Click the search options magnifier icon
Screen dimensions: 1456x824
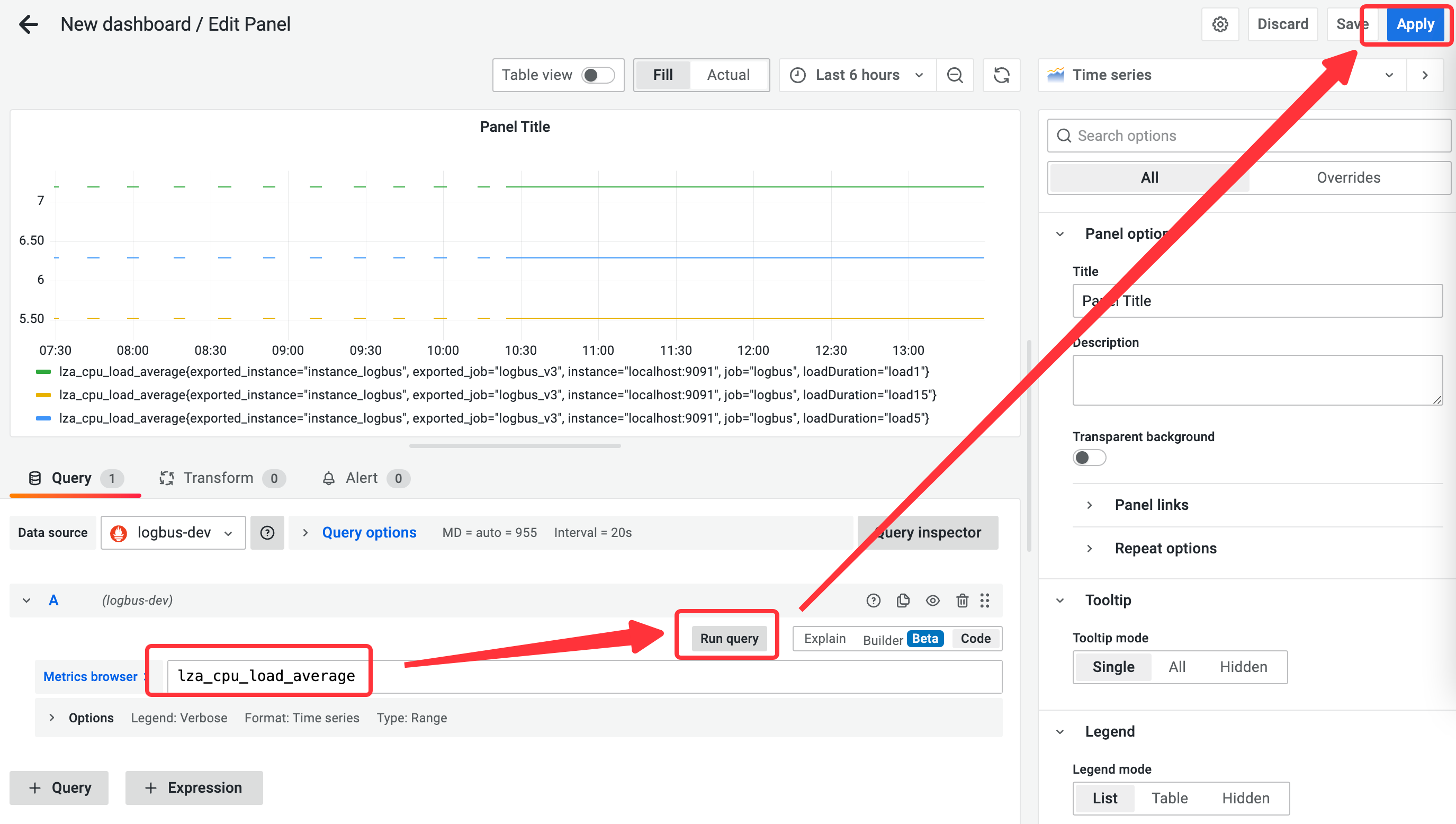coord(1064,136)
